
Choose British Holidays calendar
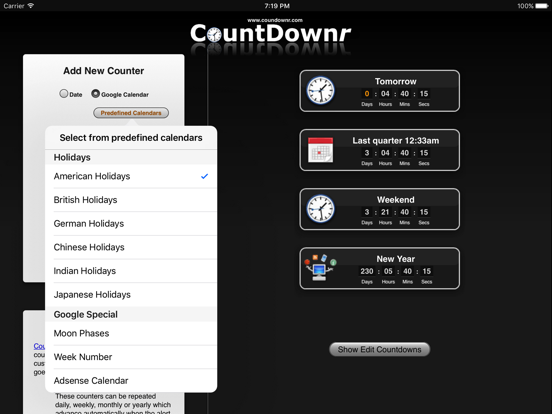pos(131,200)
